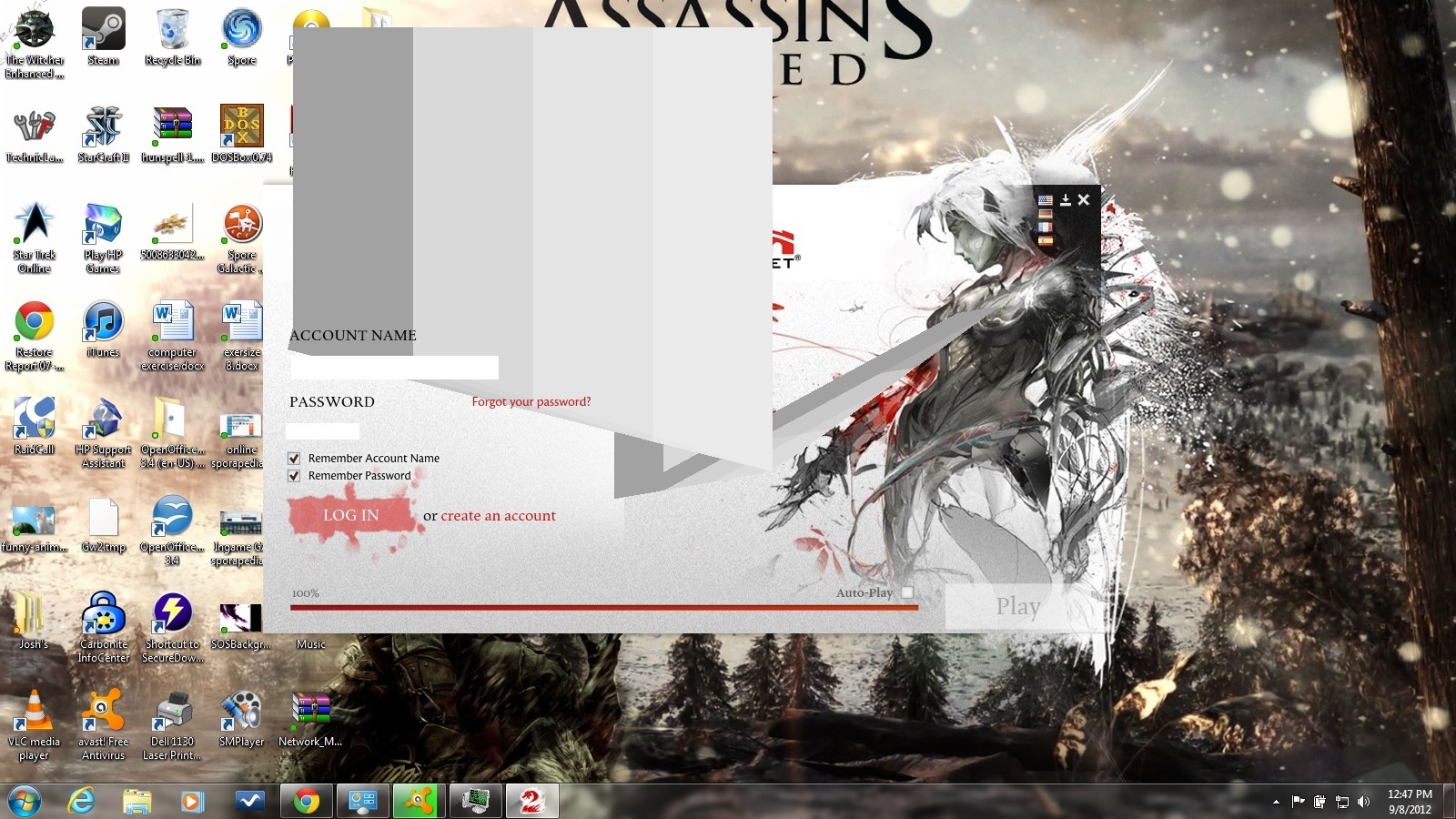Select the exersize 8.docx file

[x=242, y=335]
